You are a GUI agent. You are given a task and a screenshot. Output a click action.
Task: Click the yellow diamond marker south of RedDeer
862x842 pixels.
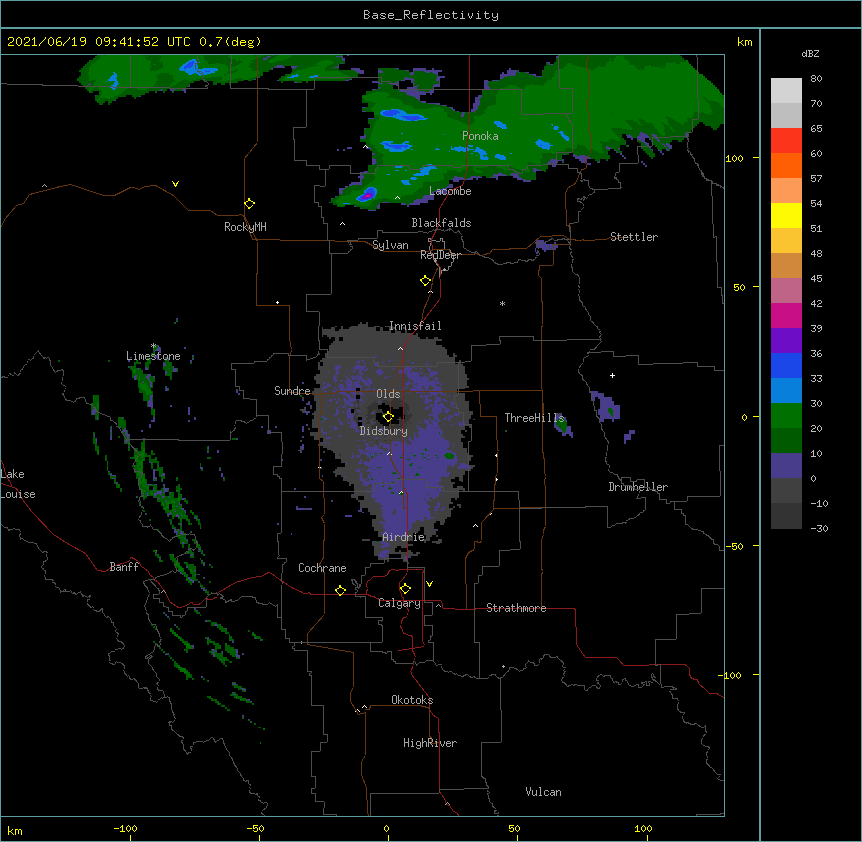[426, 281]
